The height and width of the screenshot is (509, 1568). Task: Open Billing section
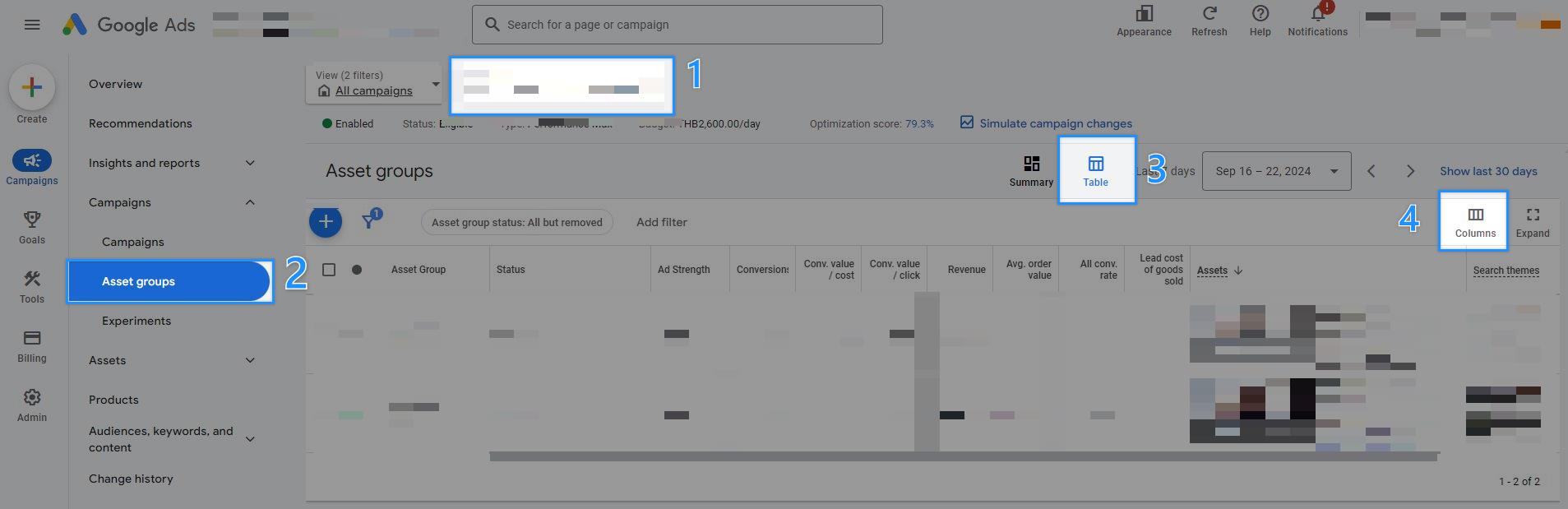32,345
